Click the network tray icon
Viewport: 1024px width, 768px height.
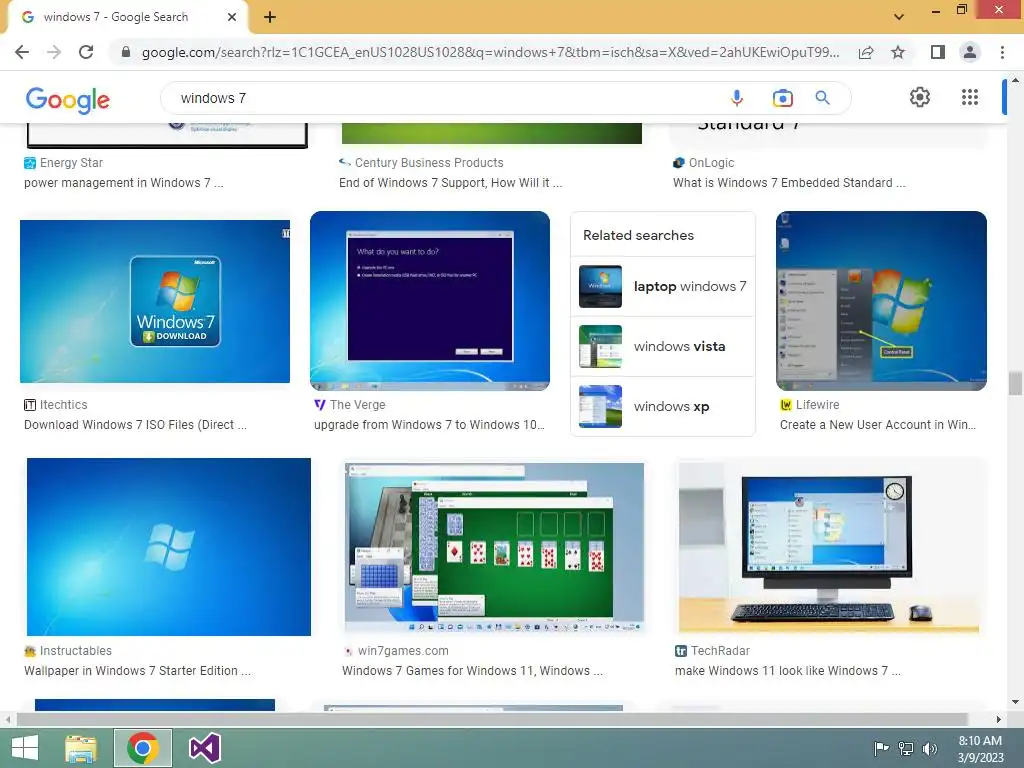tap(906, 748)
